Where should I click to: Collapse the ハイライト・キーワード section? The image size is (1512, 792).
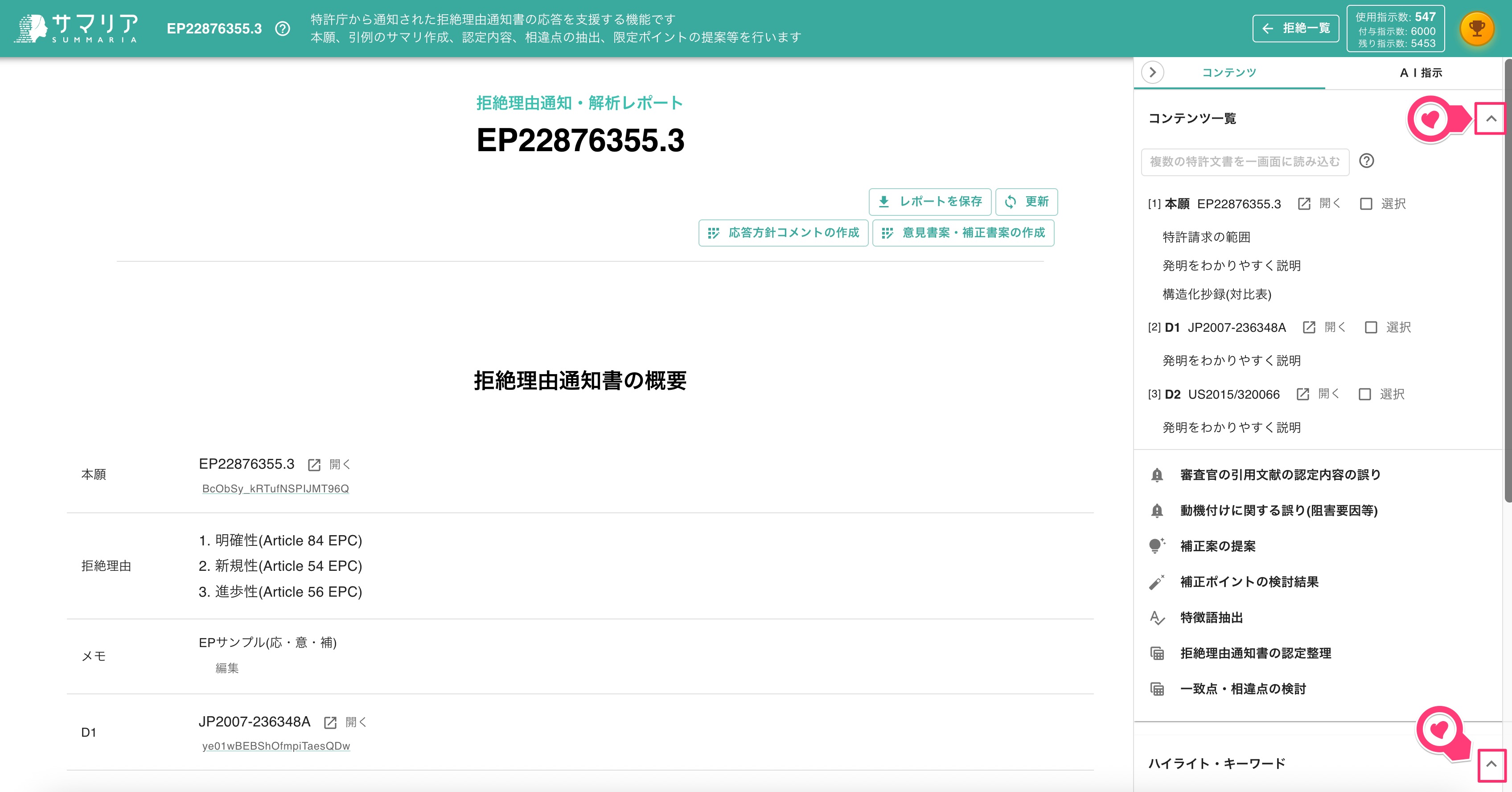pos(1491,764)
